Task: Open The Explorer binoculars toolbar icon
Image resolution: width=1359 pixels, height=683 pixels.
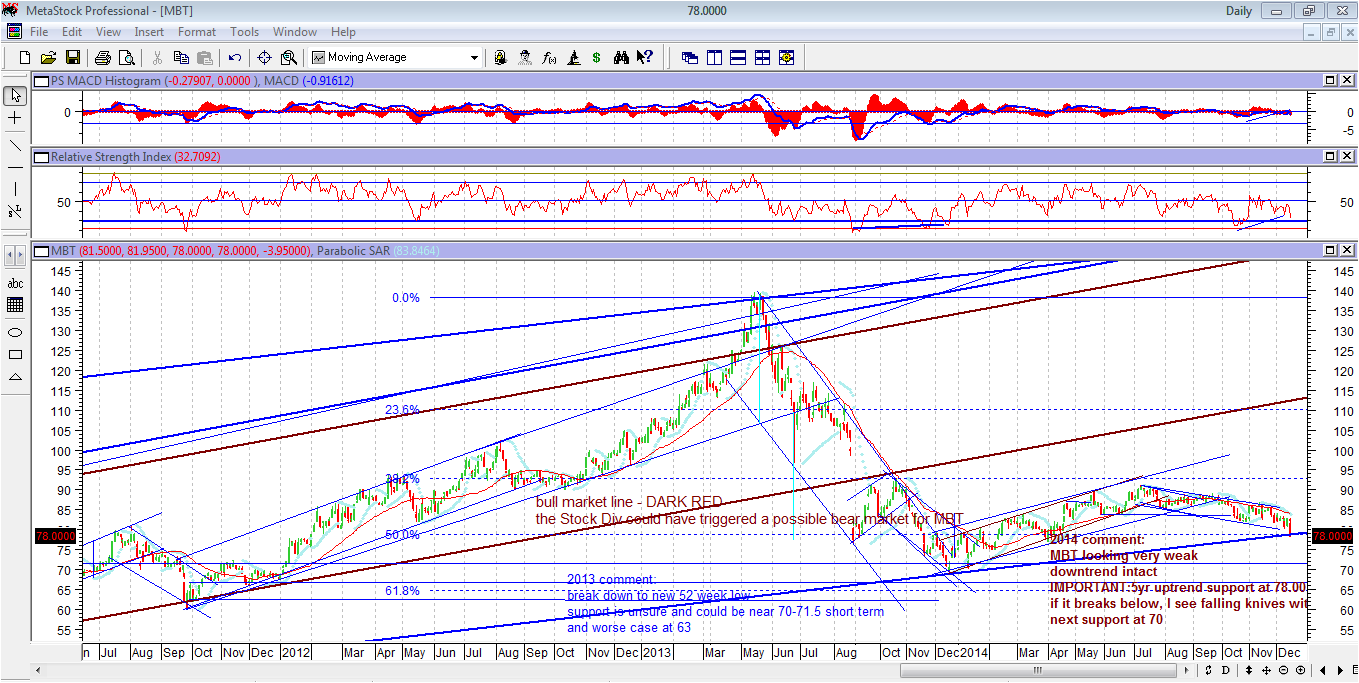Action: [619, 57]
